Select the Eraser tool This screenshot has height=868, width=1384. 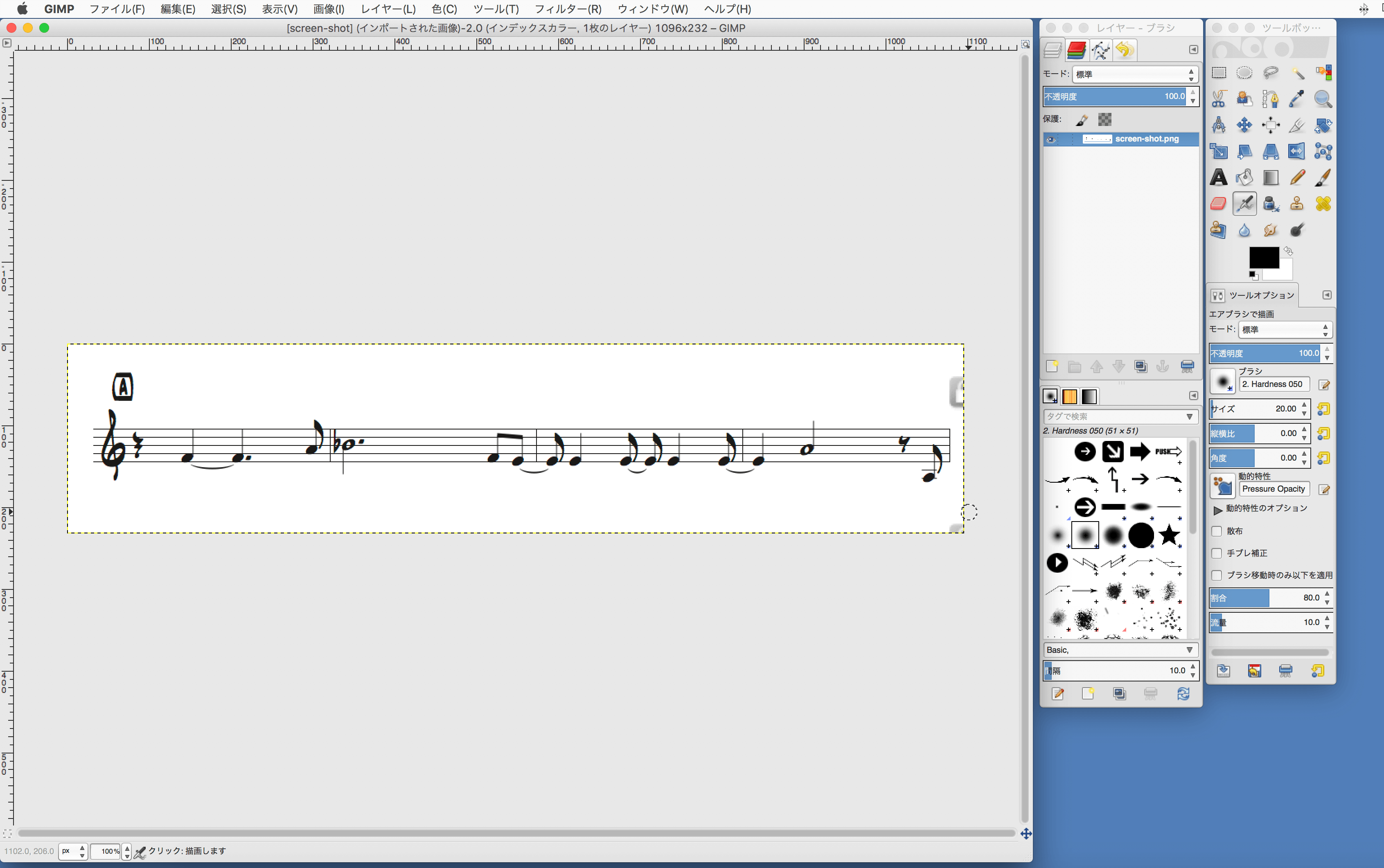pos(1219,204)
